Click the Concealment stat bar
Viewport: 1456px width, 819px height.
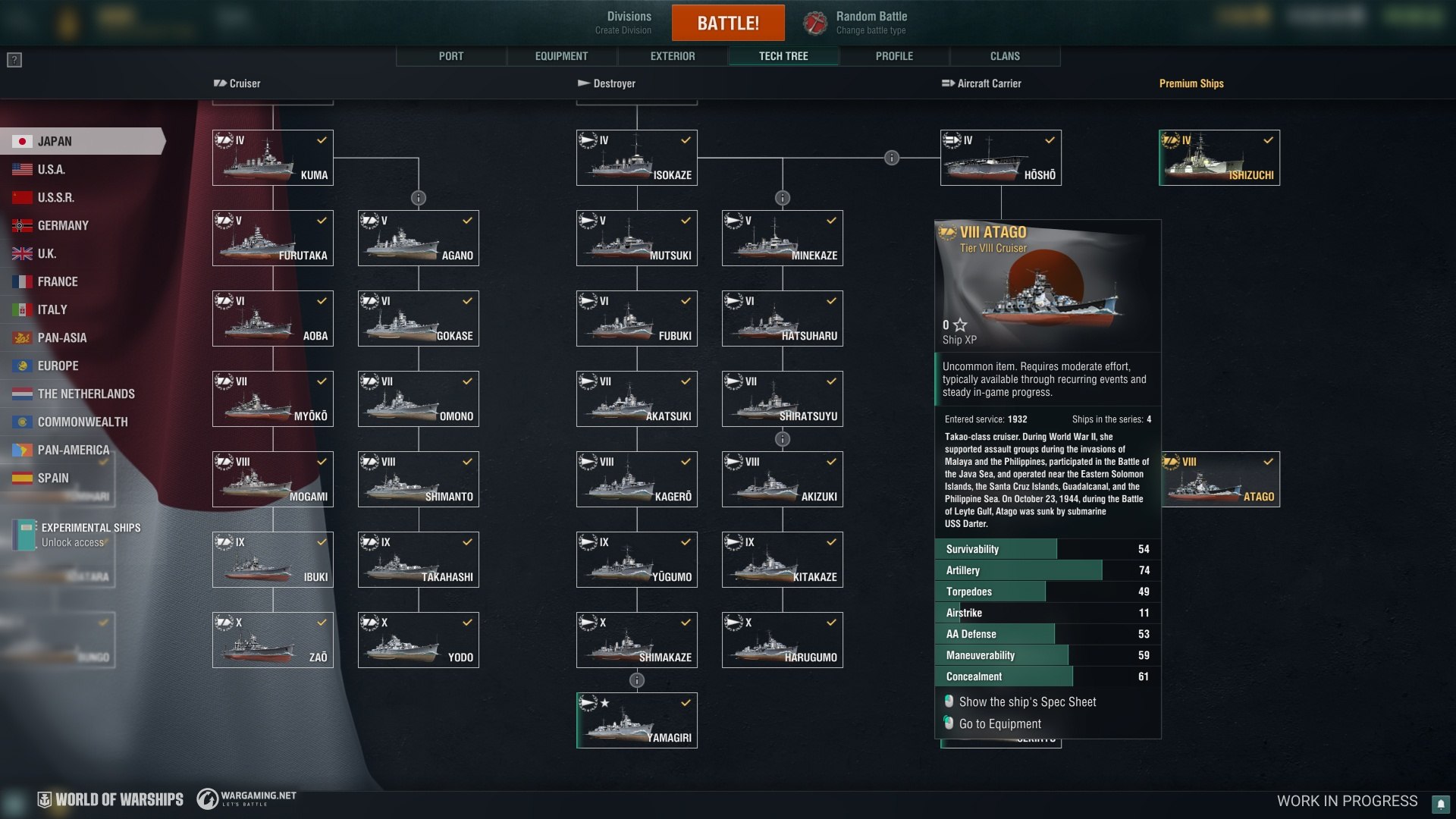point(1047,676)
